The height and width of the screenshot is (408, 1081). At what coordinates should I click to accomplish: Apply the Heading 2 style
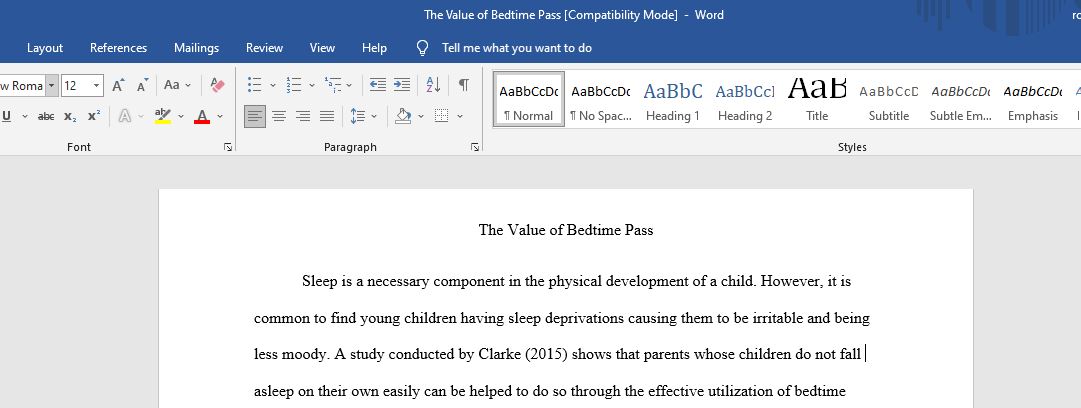[745, 99]
